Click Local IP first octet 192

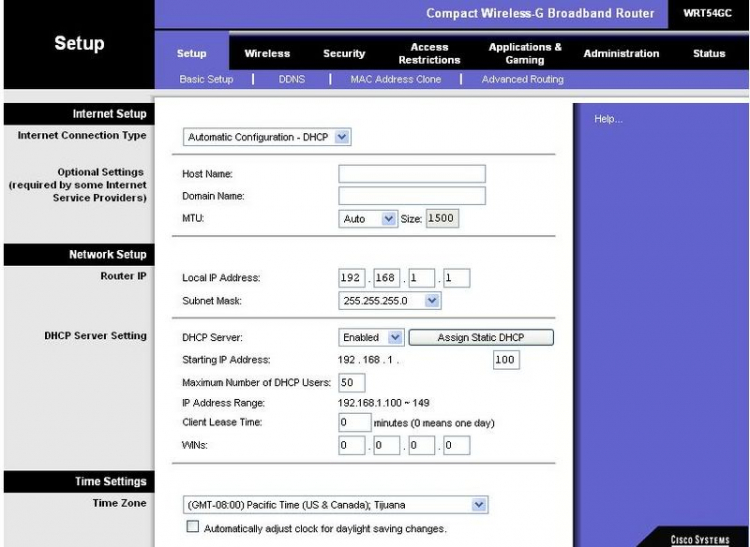click(352, 278)
